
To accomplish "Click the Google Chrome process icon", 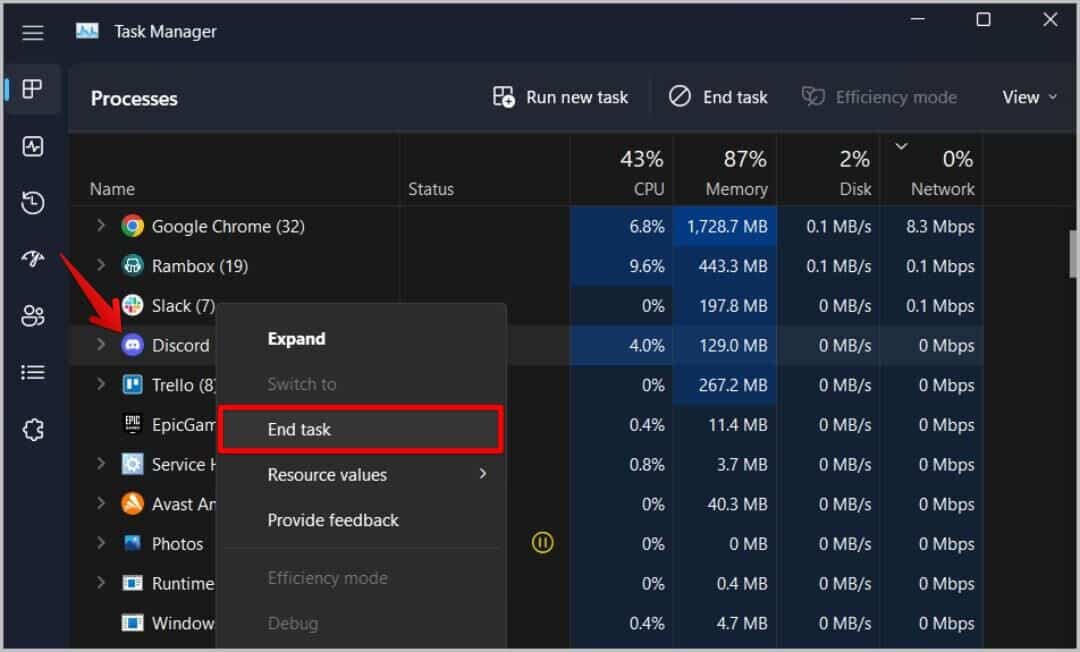I will 132,226.
